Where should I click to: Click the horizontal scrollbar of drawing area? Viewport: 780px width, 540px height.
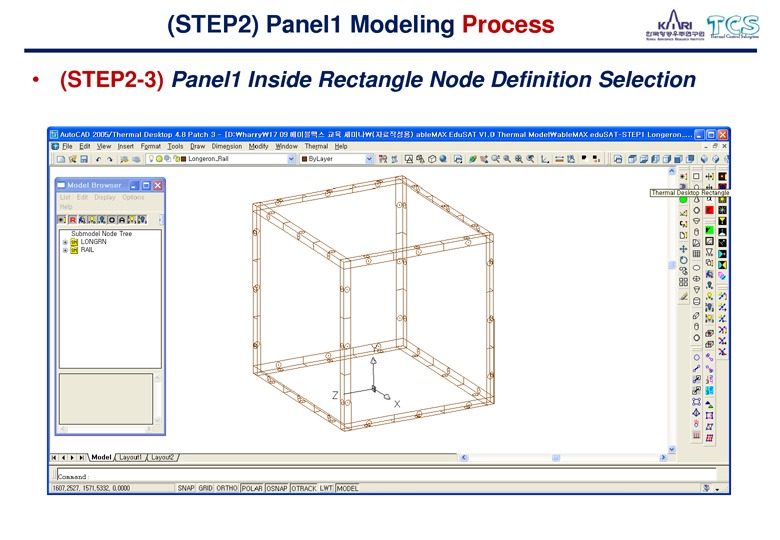(563, 457)
